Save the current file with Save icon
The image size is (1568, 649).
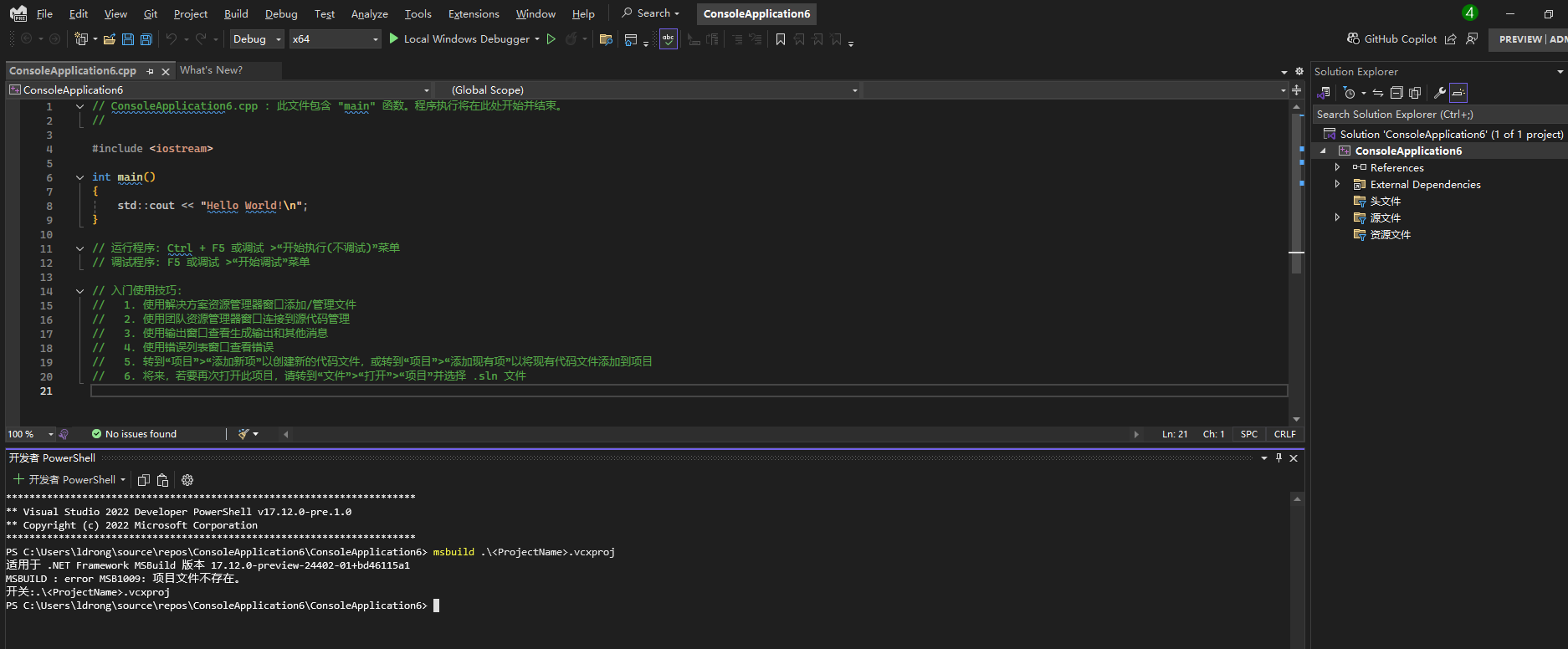[128, 38]
